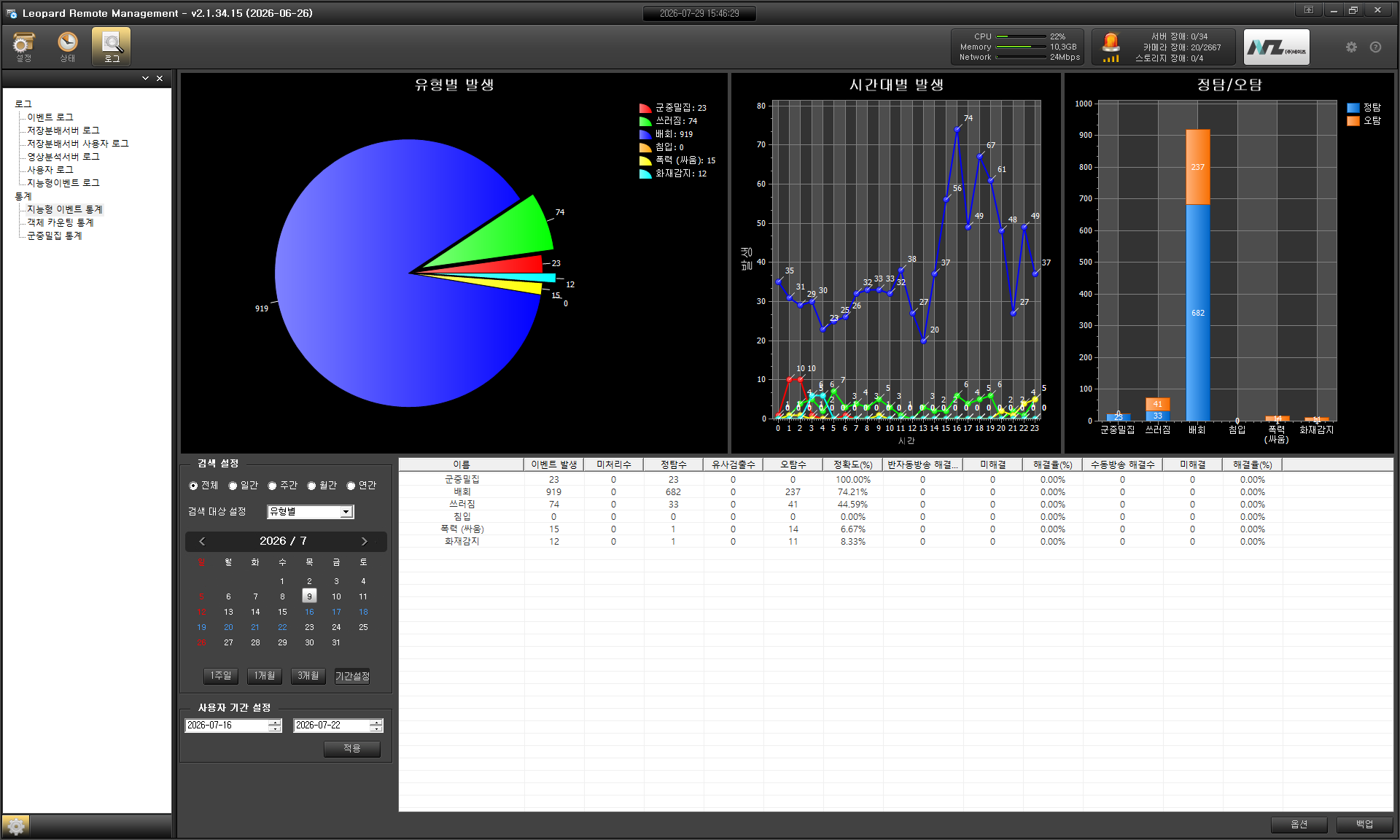Click the 백업 button
Screen dimensions: 1400x840
click(1364, 825)
